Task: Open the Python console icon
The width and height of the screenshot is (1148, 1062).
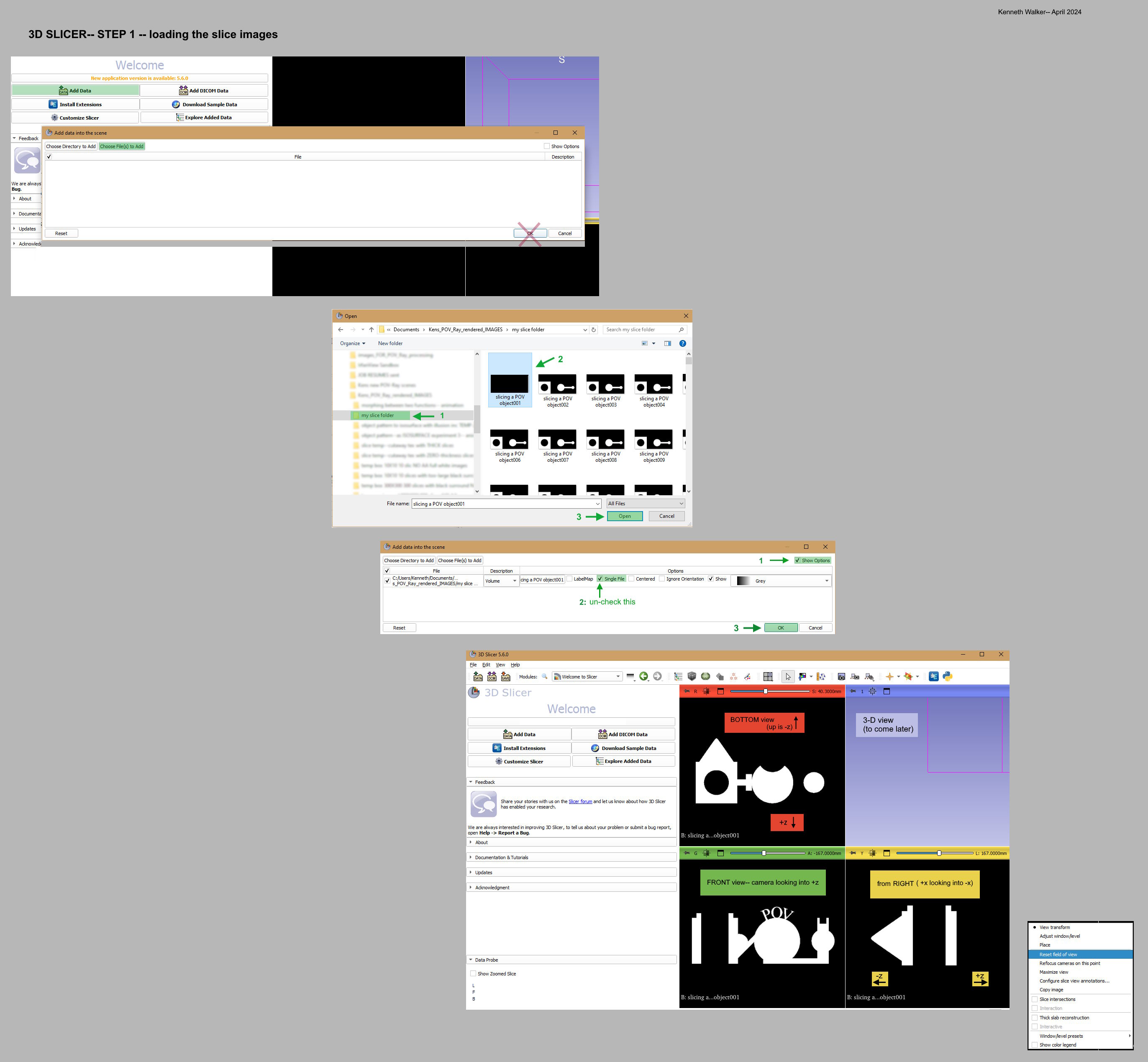Action: (x=947, y=676)
